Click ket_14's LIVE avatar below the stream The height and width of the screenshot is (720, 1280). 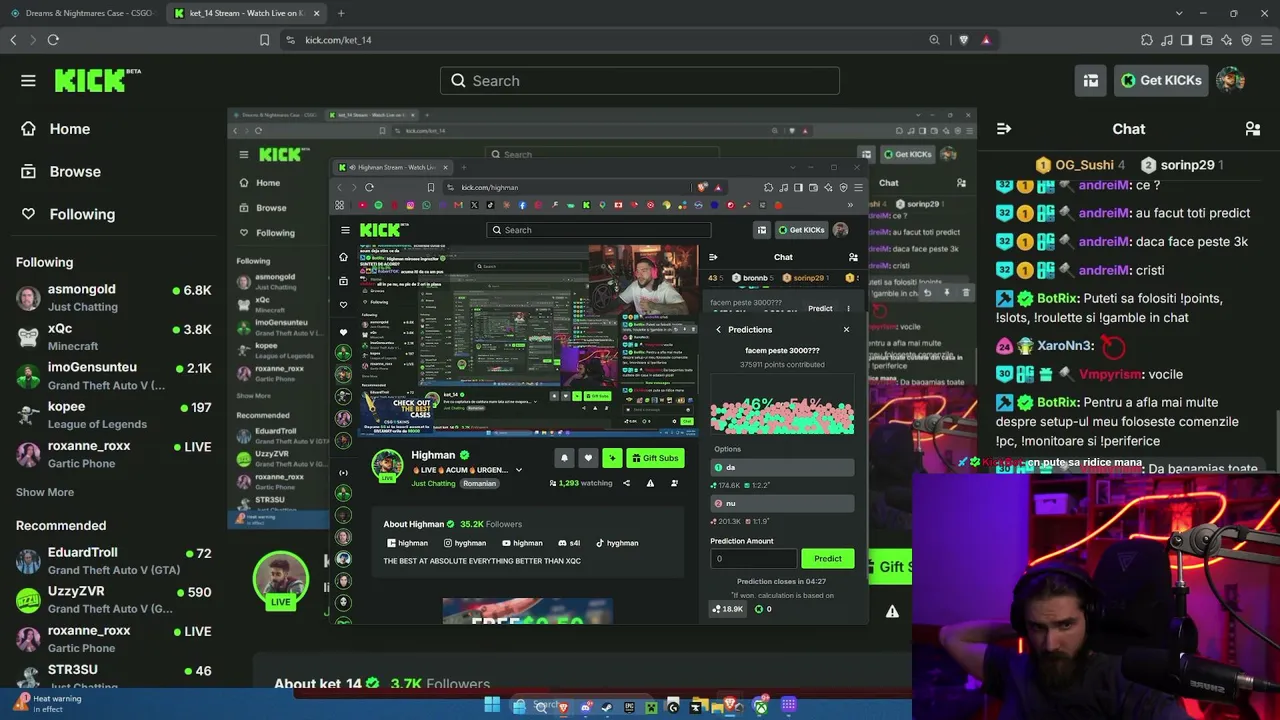[x=280, y=580]
